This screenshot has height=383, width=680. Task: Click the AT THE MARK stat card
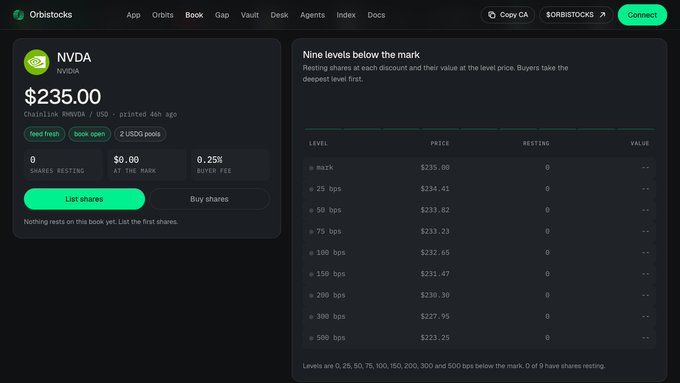[x=147, y=164]
